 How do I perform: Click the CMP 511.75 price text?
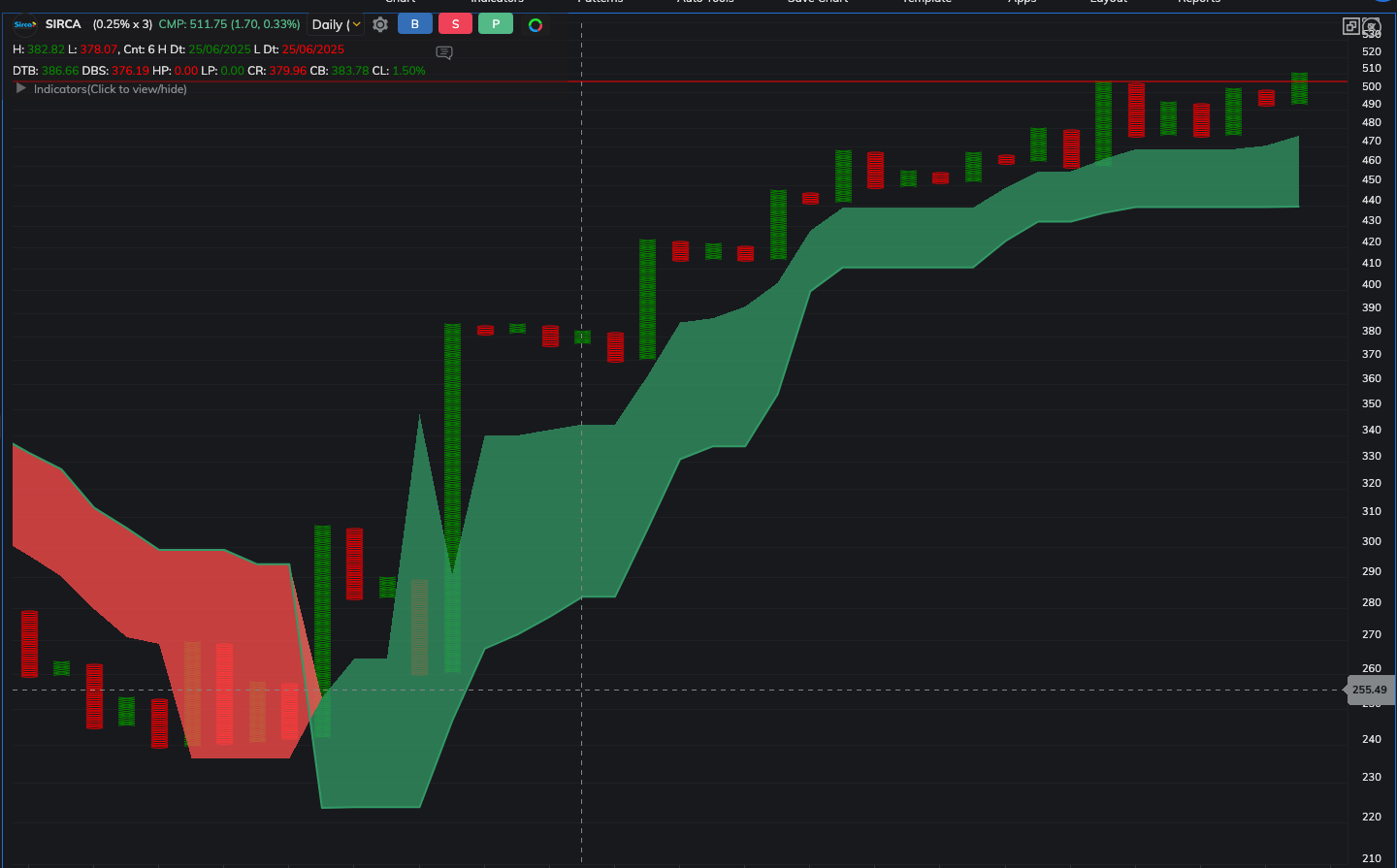(229, 24)
